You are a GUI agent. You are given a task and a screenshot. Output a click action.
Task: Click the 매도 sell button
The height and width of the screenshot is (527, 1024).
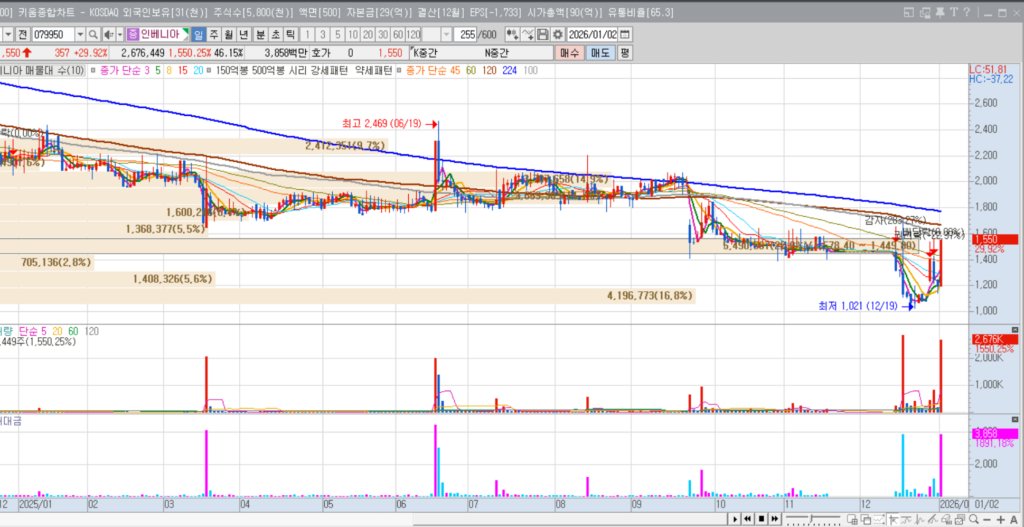(600, 52)
